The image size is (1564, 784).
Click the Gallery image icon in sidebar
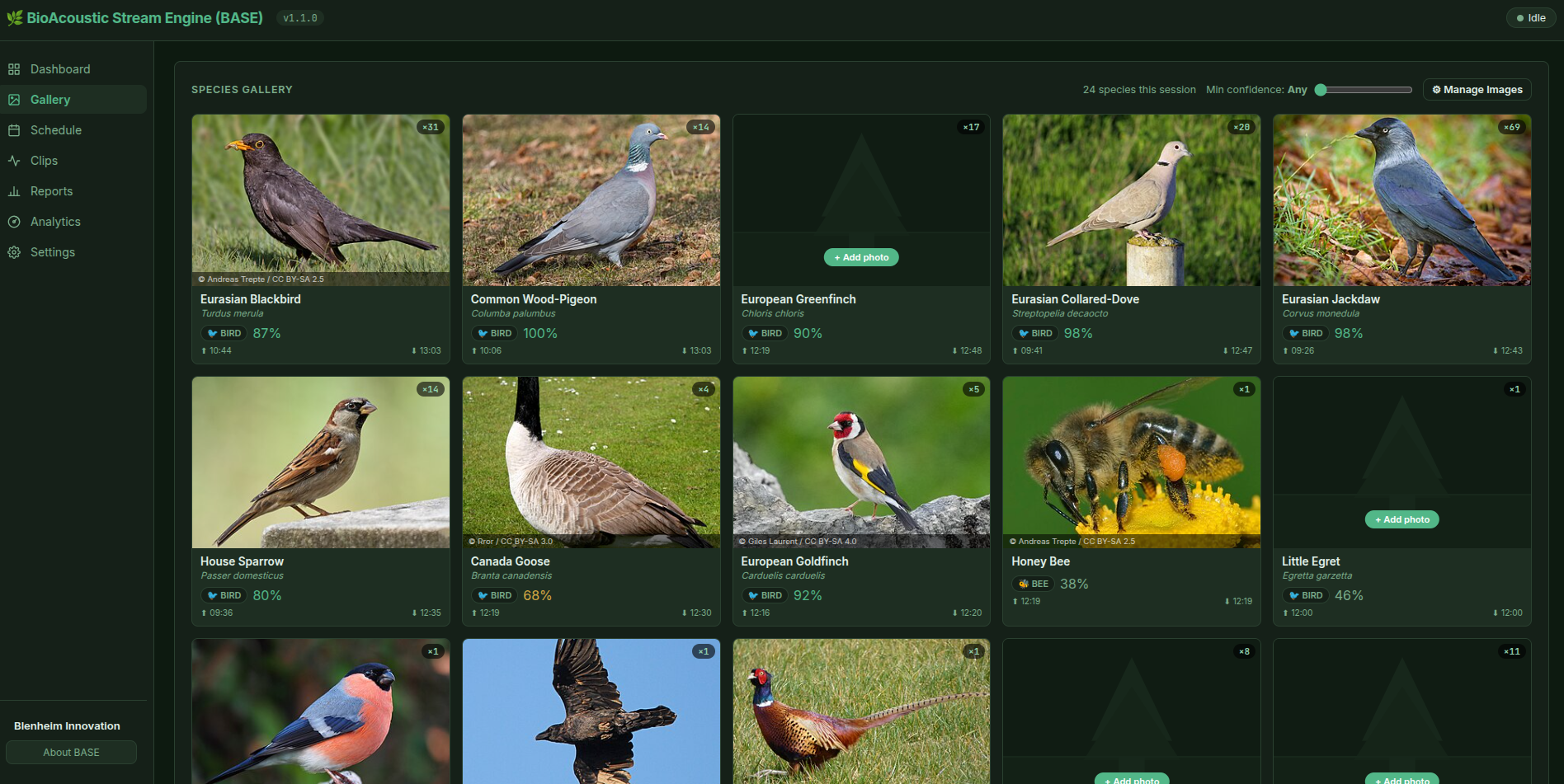(14, 100)
